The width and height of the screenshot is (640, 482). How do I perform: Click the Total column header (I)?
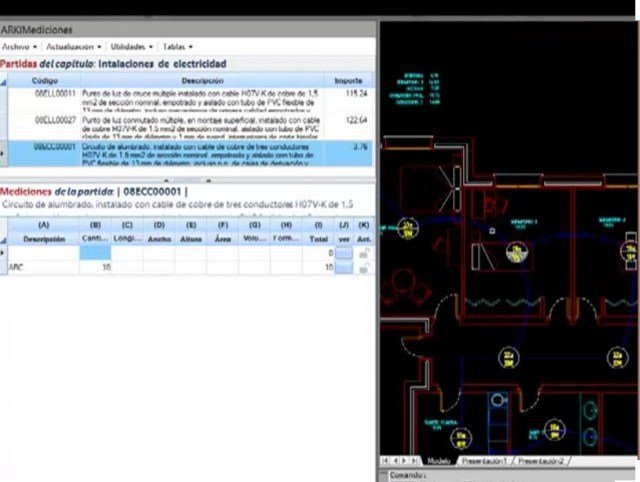coord(318,231)
